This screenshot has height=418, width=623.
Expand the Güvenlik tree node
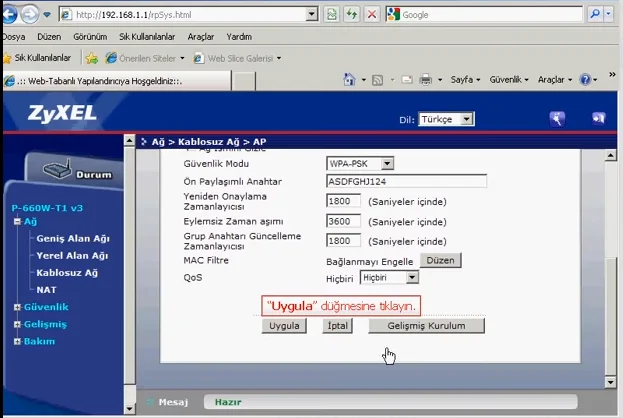tap(17, 307)
